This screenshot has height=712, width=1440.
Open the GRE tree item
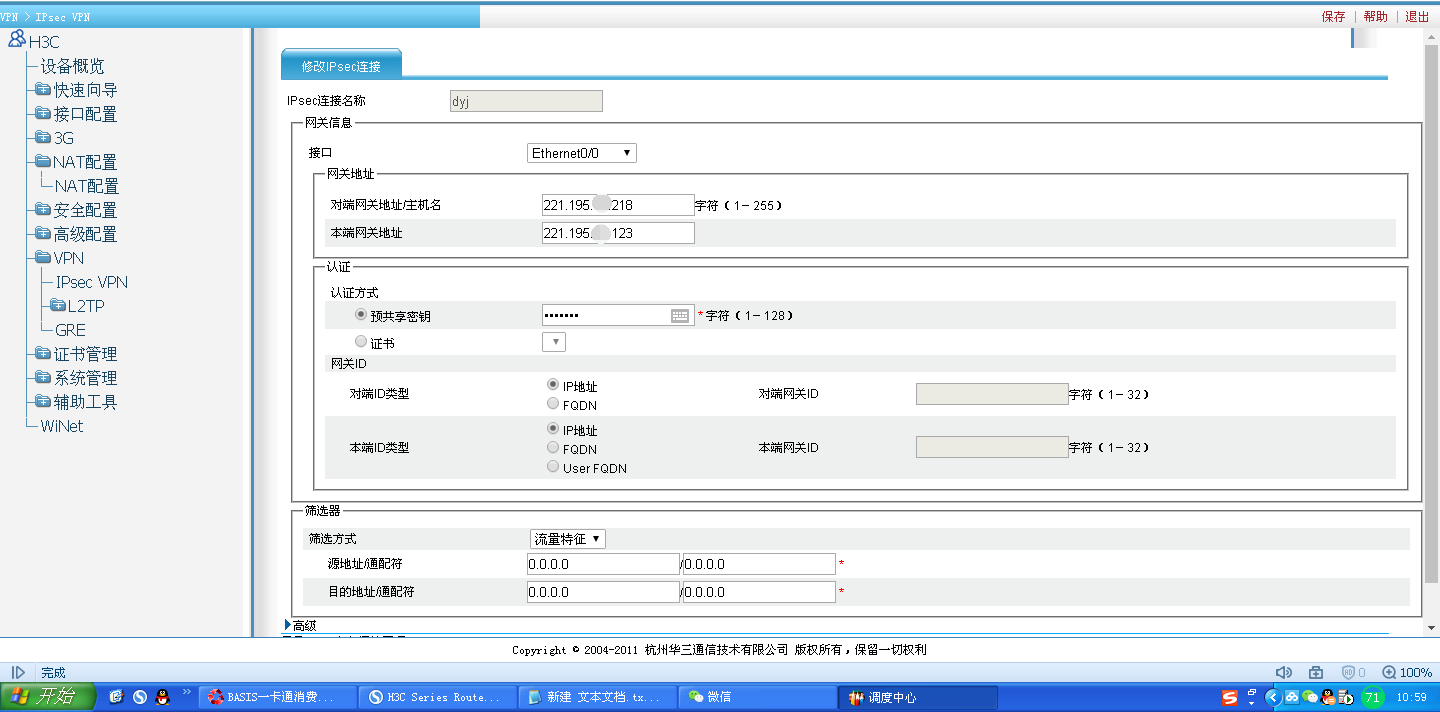coord(70,330)
